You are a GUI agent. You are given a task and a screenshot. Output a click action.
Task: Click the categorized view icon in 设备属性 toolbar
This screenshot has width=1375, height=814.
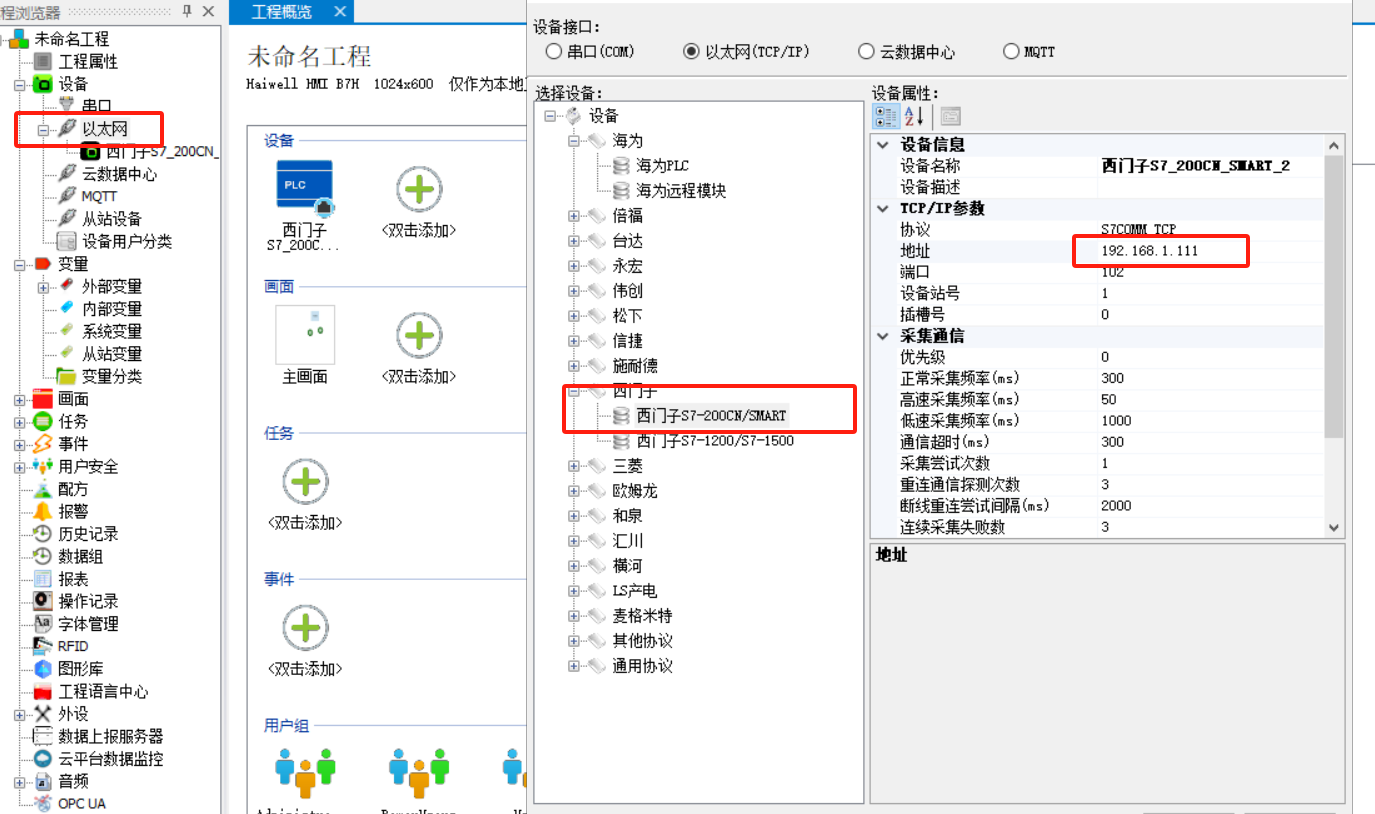886,116
